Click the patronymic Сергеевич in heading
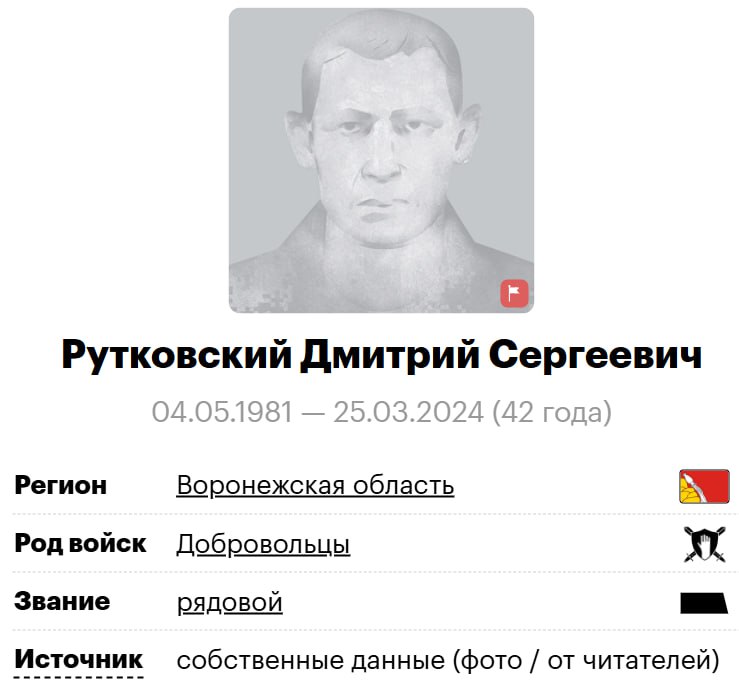Image resolution: width=739 pixels, height=694 pixels. click(596, 355)
